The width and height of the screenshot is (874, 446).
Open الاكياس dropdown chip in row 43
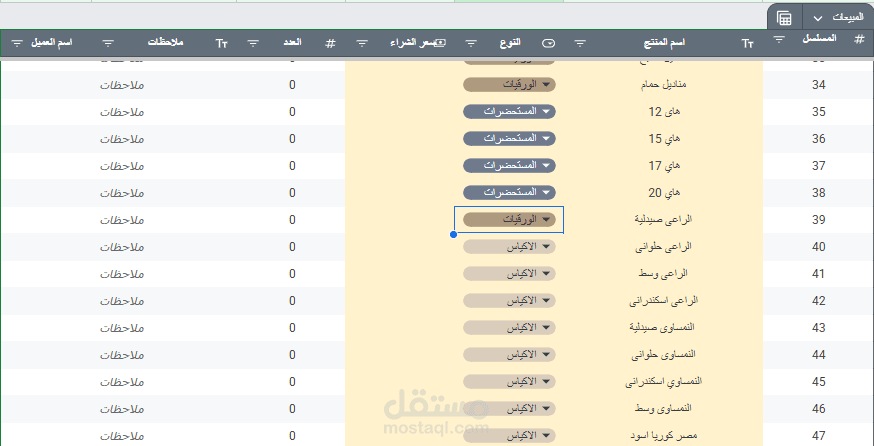pos(509,327)
